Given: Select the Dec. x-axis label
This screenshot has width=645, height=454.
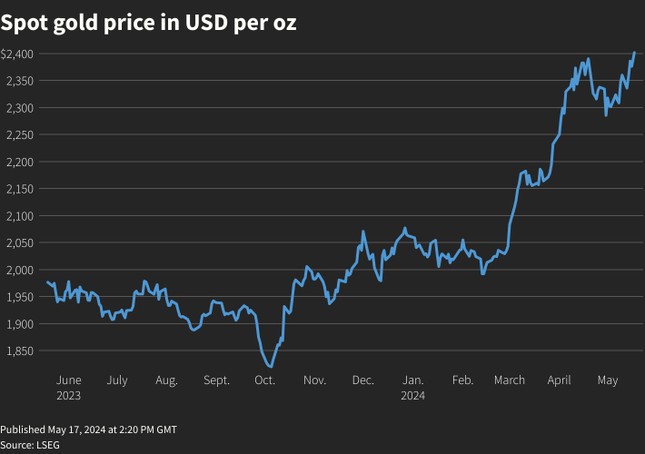Looking at the screenshot, I should (x=363, y=381).
